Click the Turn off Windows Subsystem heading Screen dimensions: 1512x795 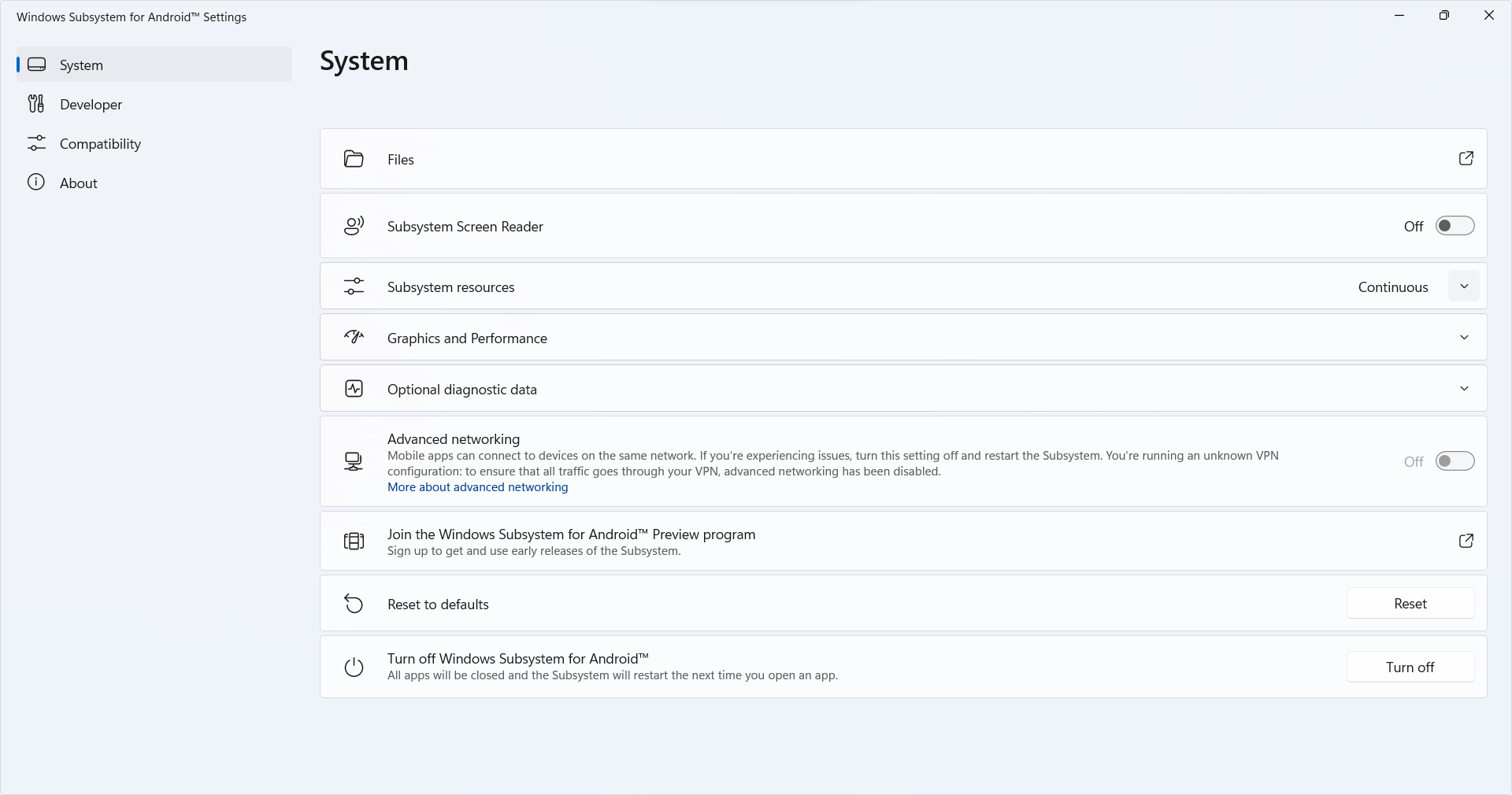tap(518, 659)
